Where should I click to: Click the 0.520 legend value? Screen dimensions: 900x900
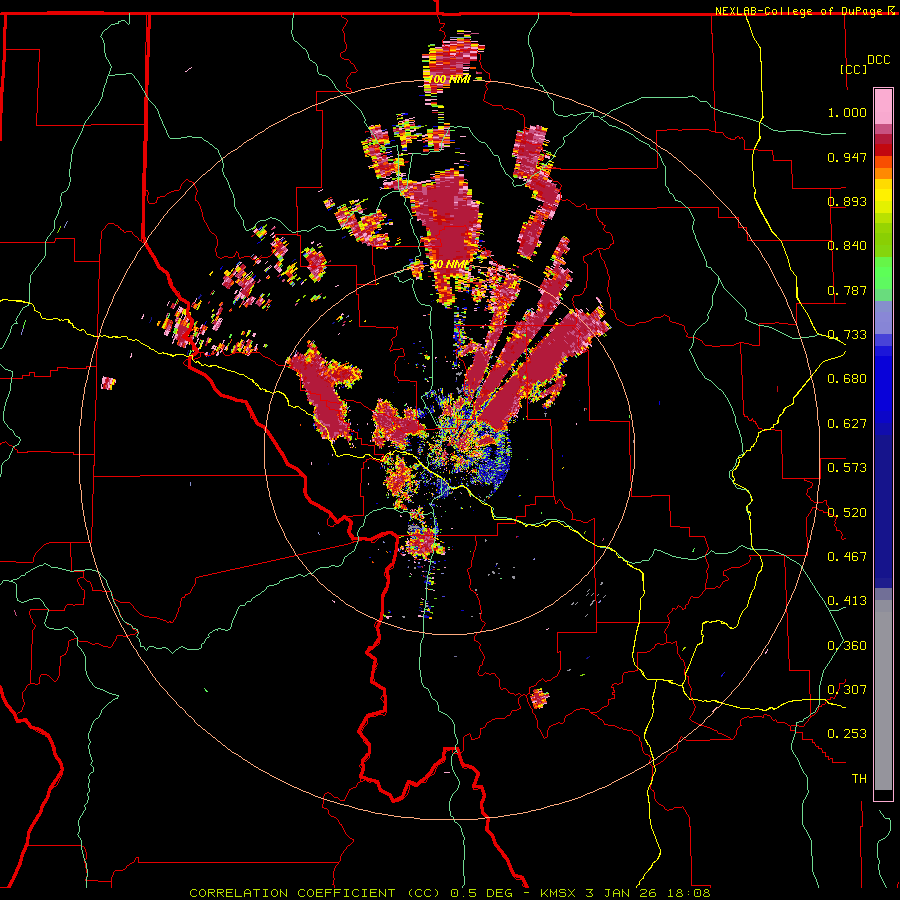point(847,512)
